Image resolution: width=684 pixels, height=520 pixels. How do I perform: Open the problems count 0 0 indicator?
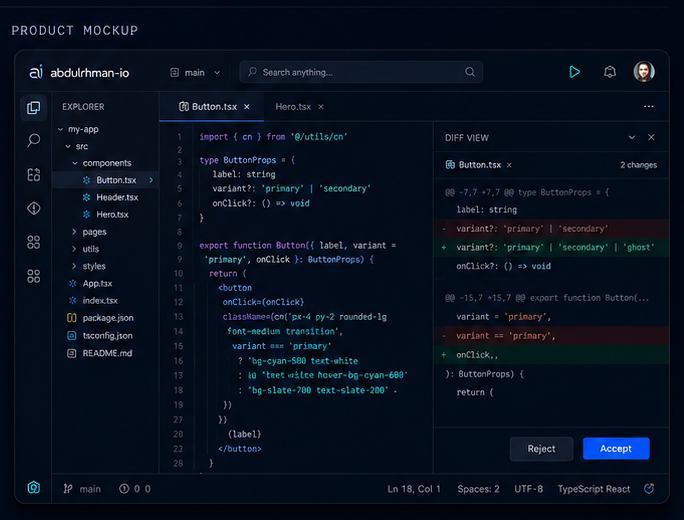[x=135, y=489]
